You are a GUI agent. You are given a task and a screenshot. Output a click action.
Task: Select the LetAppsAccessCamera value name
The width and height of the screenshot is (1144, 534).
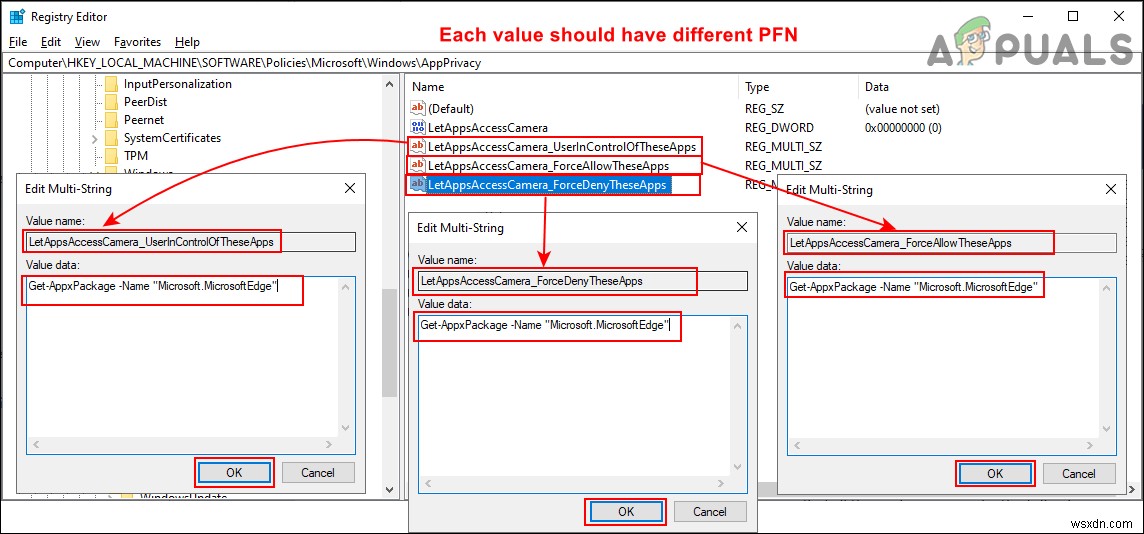click(487, 127)
